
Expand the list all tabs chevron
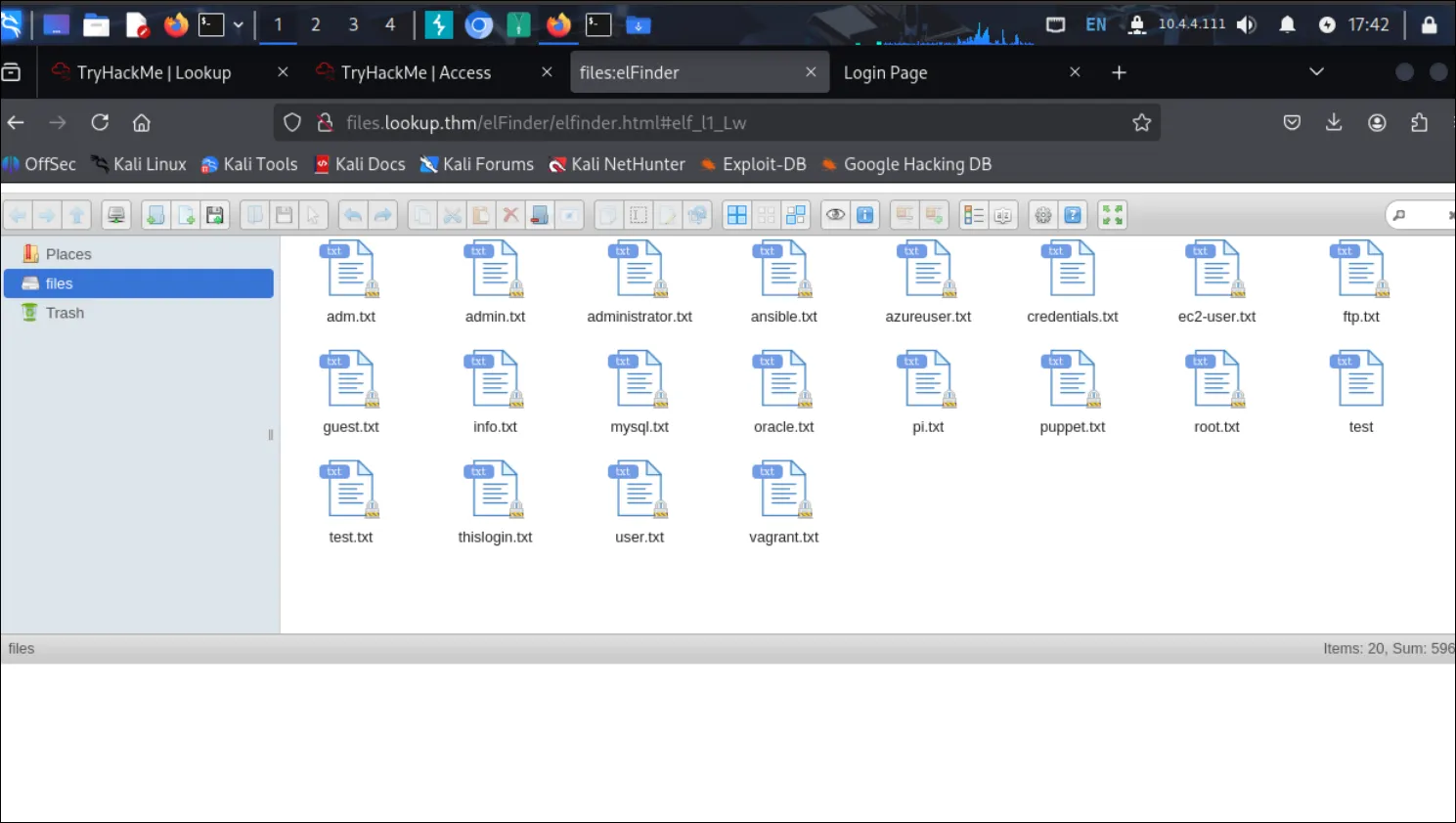[x=1316, y=71]
